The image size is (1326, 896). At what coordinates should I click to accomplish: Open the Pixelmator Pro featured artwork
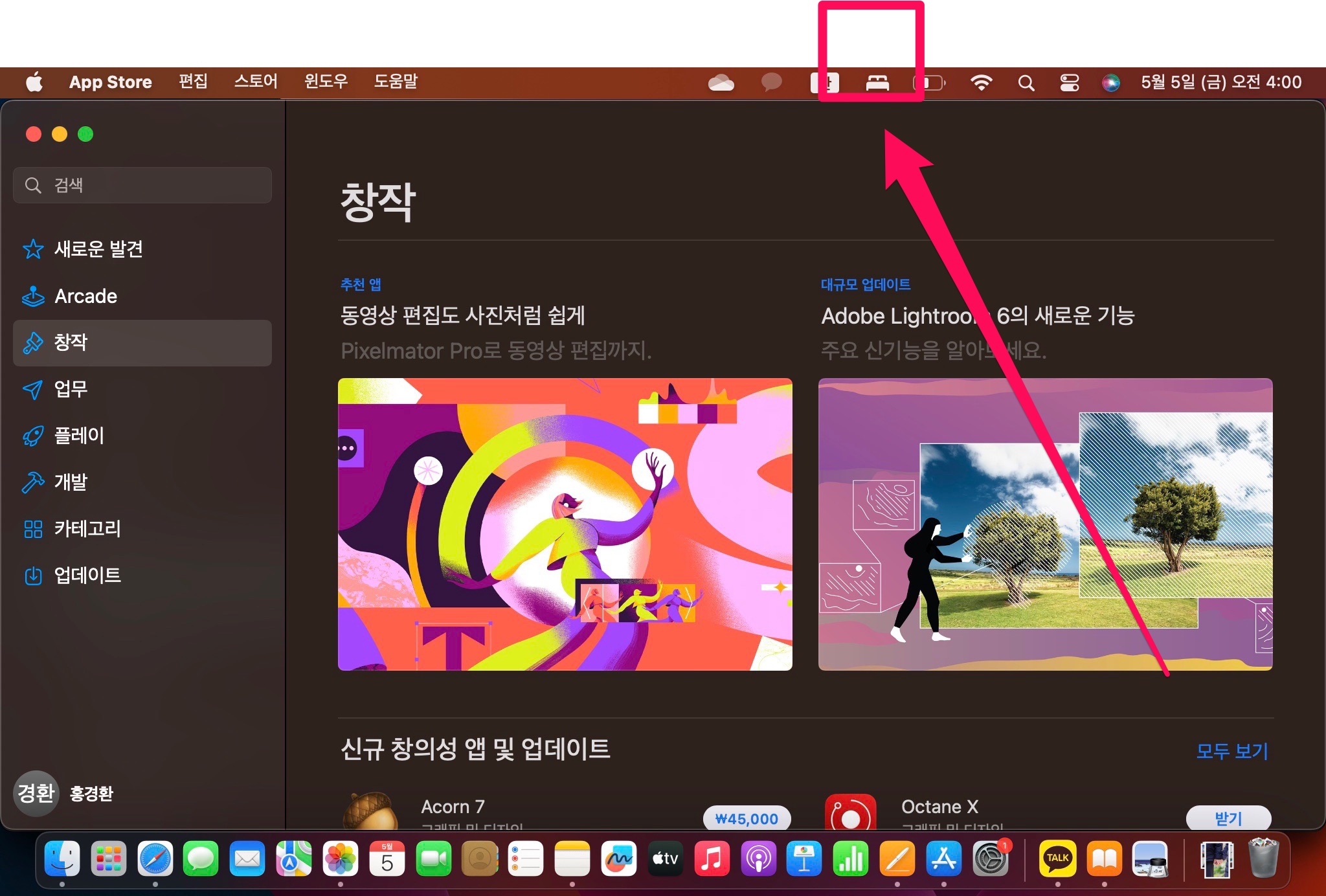[565, 524]
